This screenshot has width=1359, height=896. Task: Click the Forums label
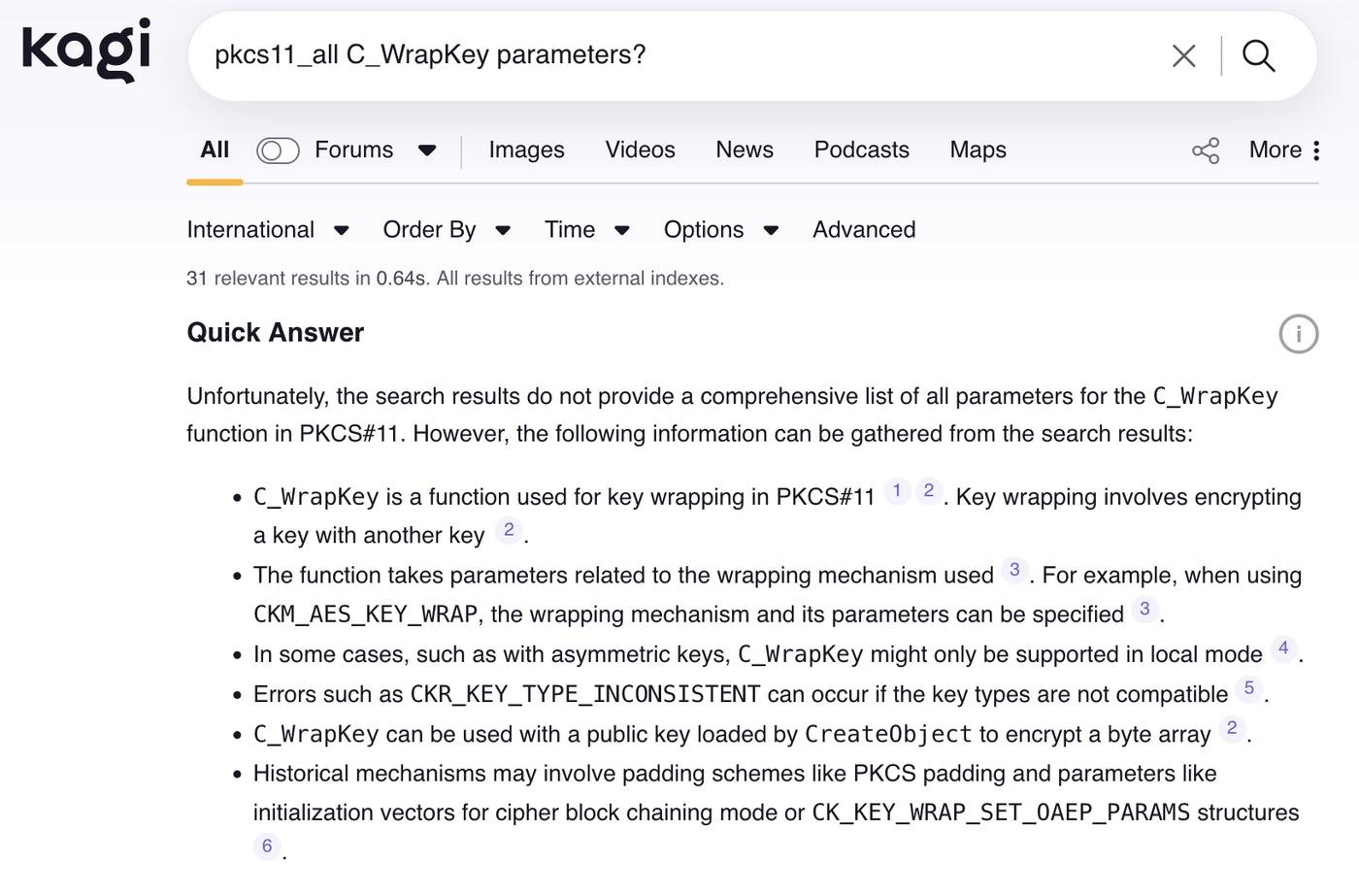click(354, 150)
